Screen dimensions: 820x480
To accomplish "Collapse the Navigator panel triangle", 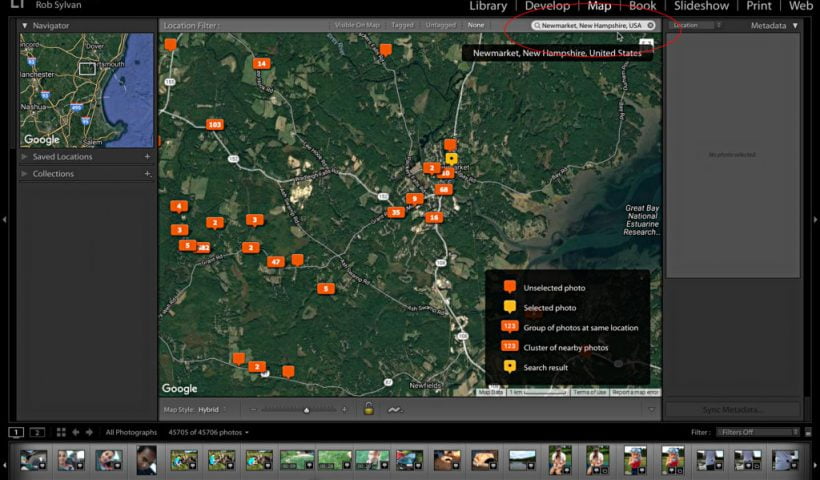I will pyautogui.click(x=25, y=26).
